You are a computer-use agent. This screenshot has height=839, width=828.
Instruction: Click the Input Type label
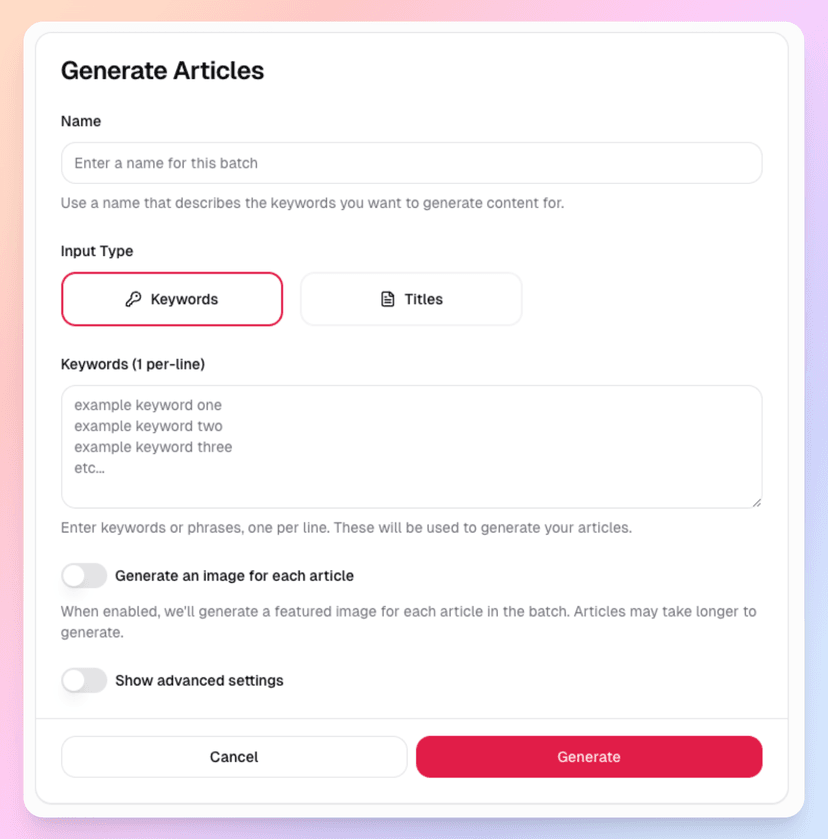pos(97,251)
